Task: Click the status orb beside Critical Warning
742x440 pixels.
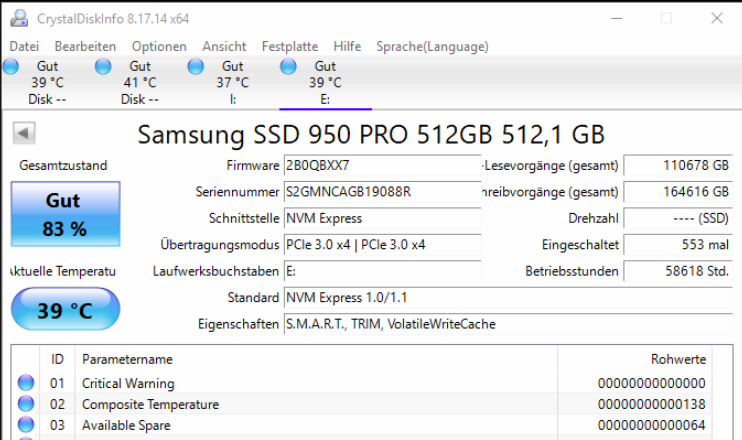Action: [26, 383]
